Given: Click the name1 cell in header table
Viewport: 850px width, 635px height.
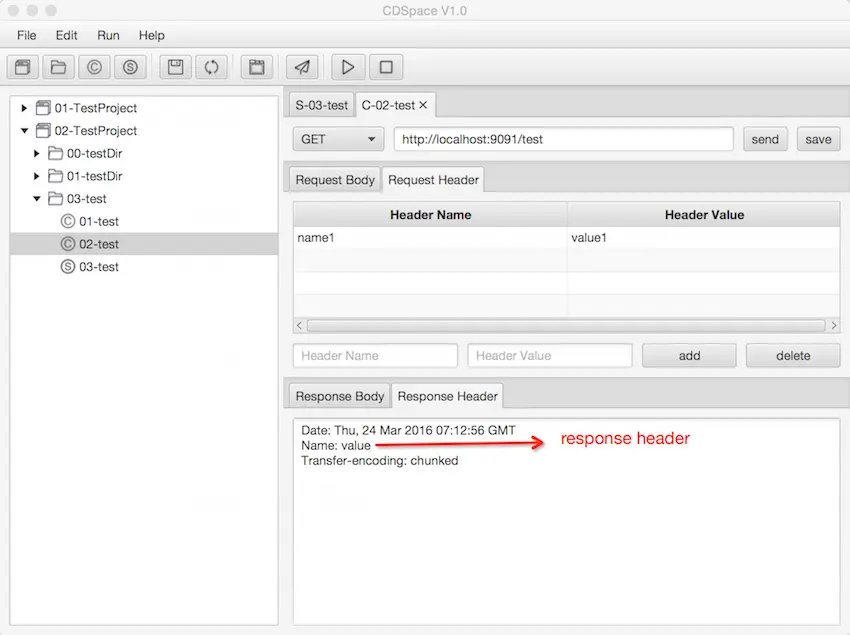Looking at the screenshot, I should [430, 238].
